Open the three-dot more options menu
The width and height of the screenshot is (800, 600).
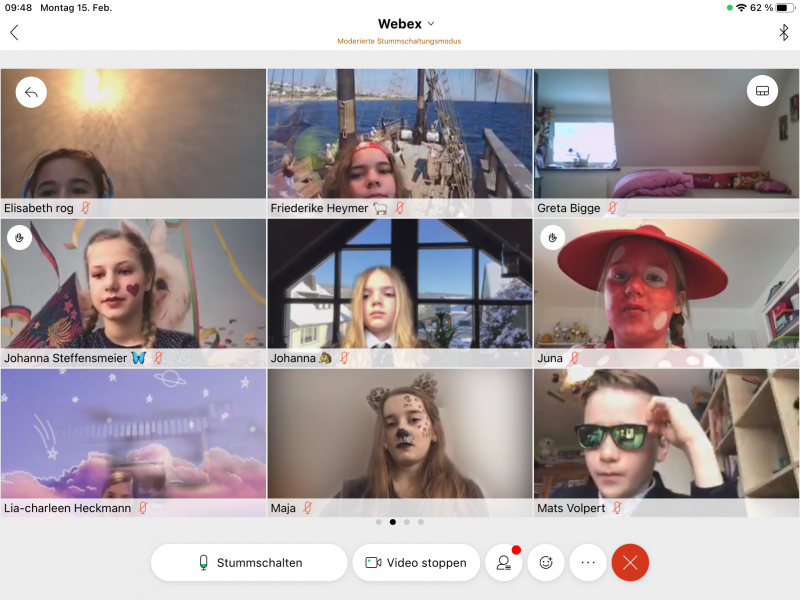click(x=588, y=562)
